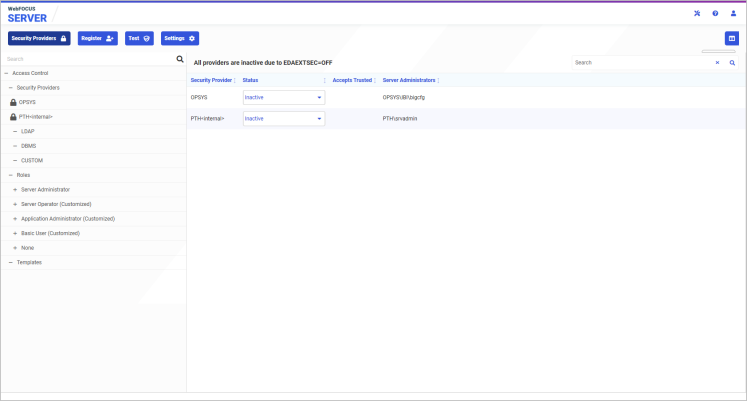This screenshot has width=747, height=401.
Task: Select DBMS in the tree
Action: coord(29,146)
